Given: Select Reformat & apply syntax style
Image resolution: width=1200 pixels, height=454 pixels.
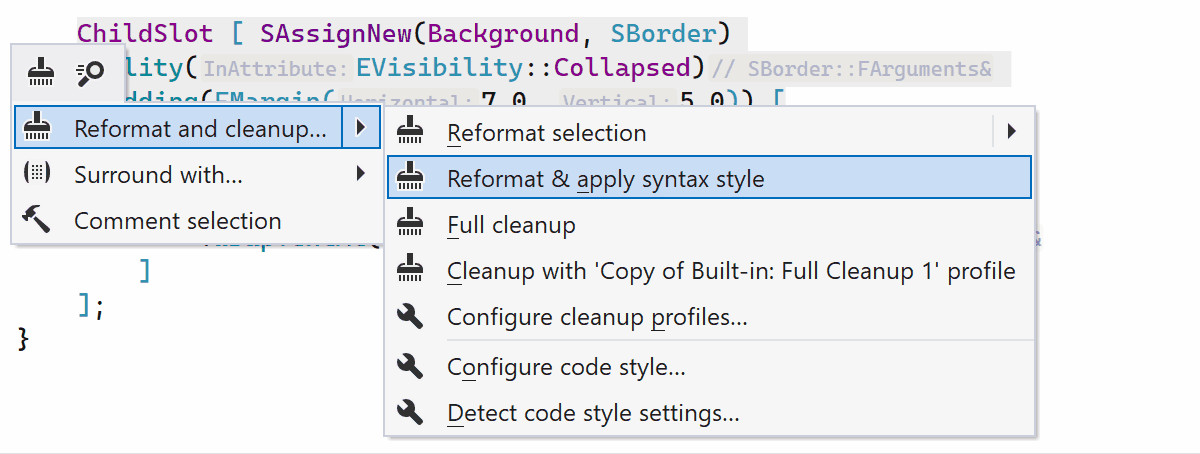Looking at the screenshot, I should click(605, 179).
